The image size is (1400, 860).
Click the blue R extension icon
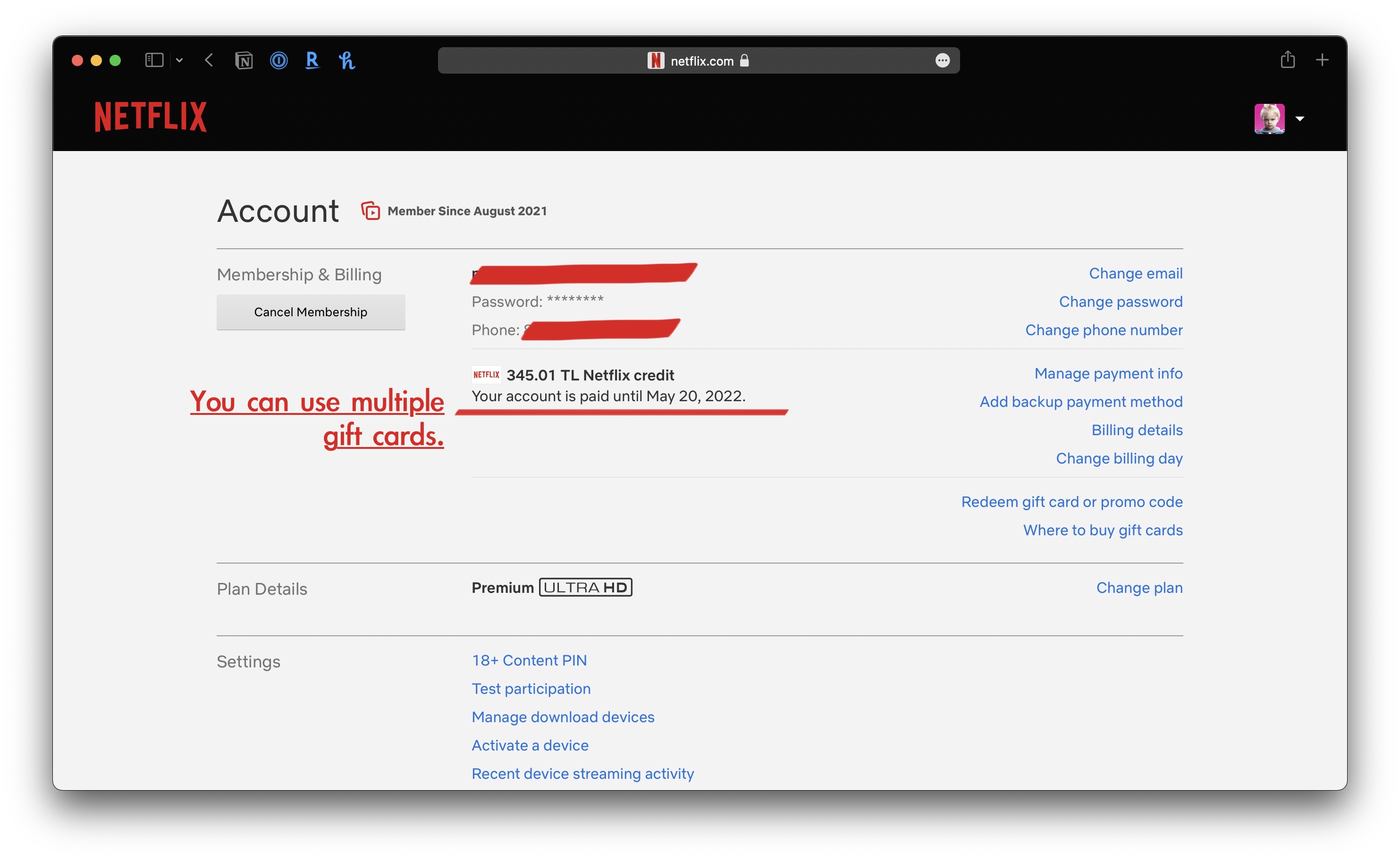tap(312, 60)
